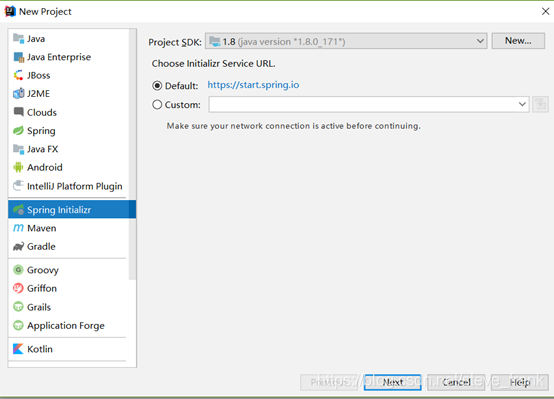Pick the Griffon project type
The image size is (554, 399).
click(70, 288)
